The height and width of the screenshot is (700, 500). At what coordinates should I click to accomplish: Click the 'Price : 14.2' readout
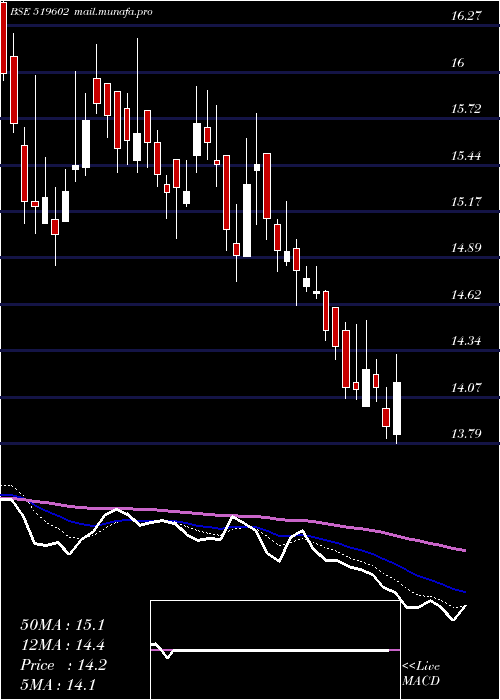[63, 665]
